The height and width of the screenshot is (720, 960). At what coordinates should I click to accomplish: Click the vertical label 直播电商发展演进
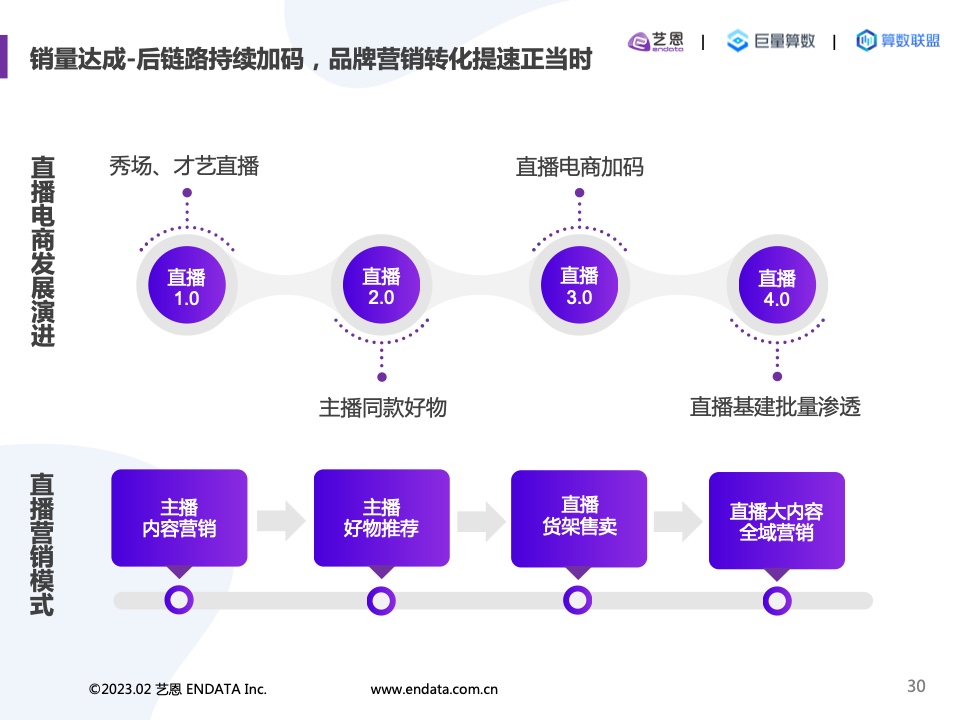[x=43, y=252]
